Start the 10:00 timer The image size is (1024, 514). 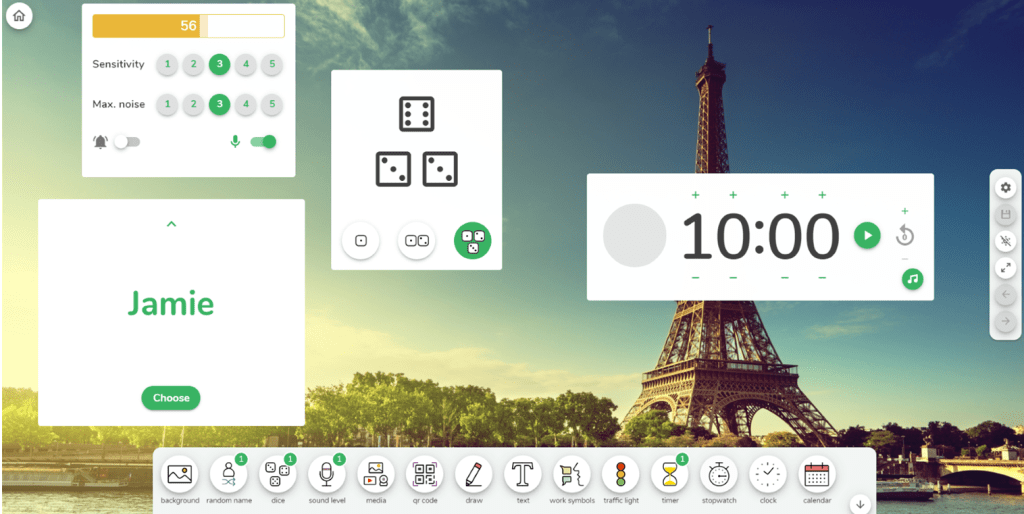[866, 235]
